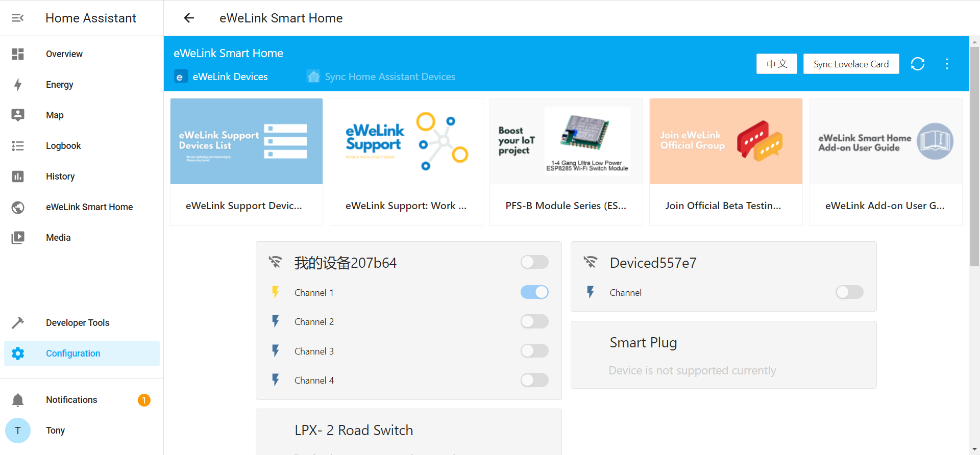Open Overview in the sidebar
980x455 pixels.
click(81, 54)
